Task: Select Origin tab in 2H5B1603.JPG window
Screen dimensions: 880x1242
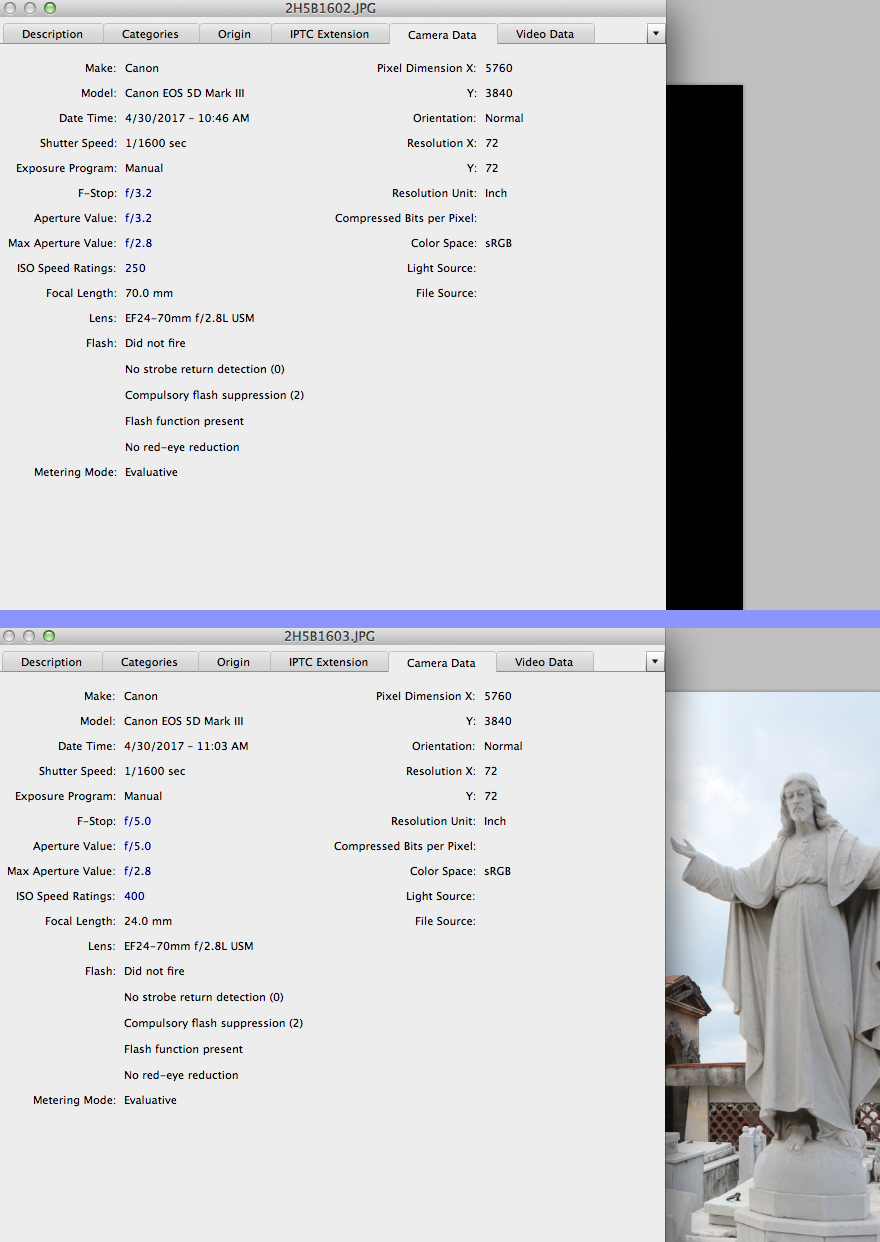Action: coord(233,662)
